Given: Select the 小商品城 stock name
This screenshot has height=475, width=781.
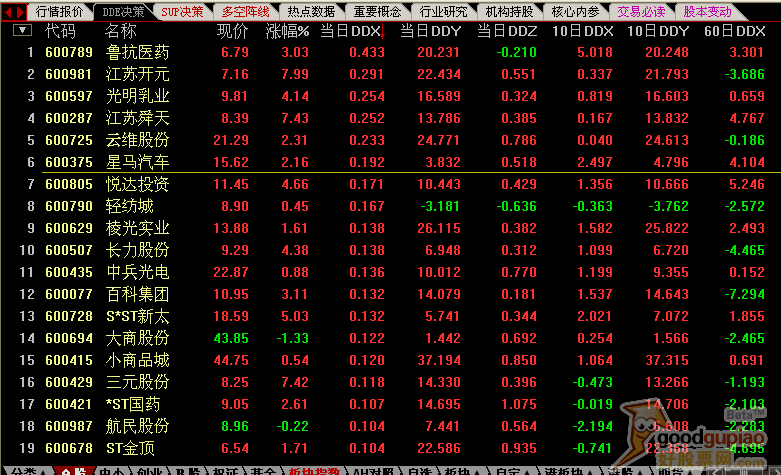Looking at the screenshot, I should (137, 360).
